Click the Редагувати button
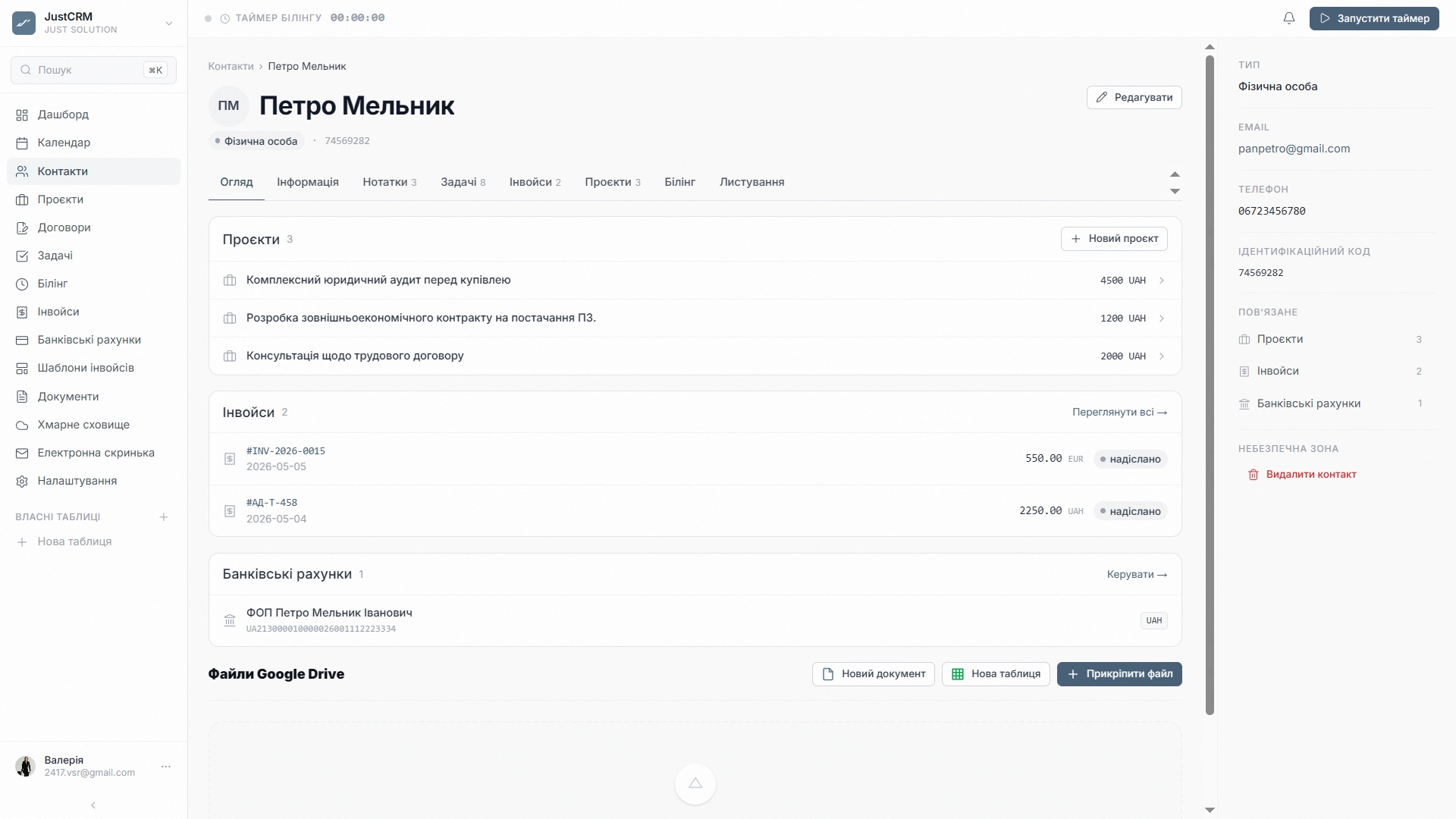Screen dimensions: 1456x819 [1134, 98]
